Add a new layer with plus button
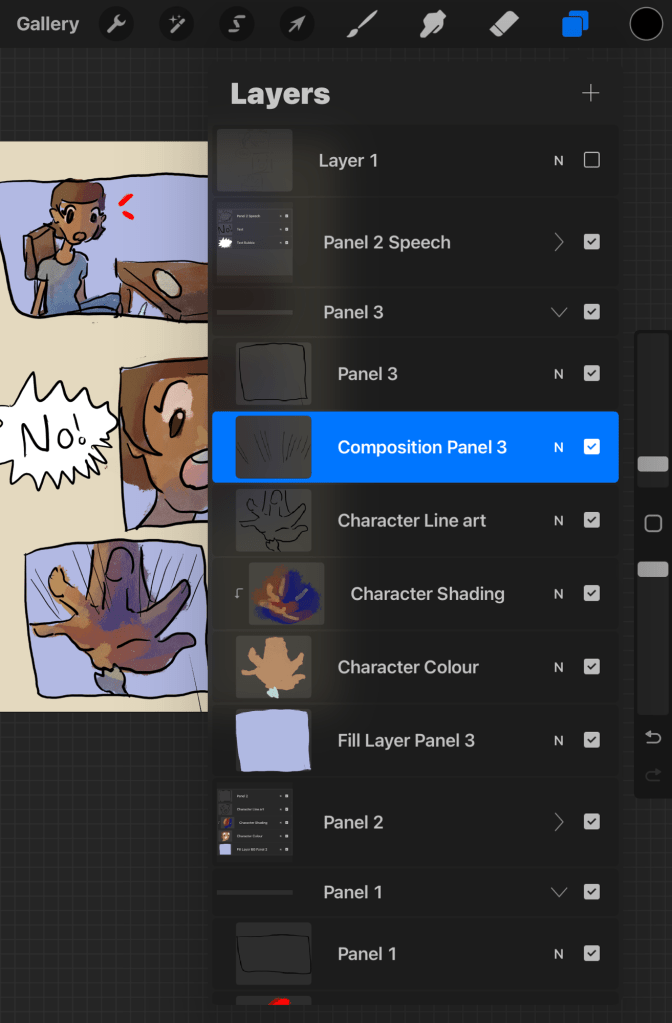This screenshot has height=1023, width=672. [x=591, y=93]
